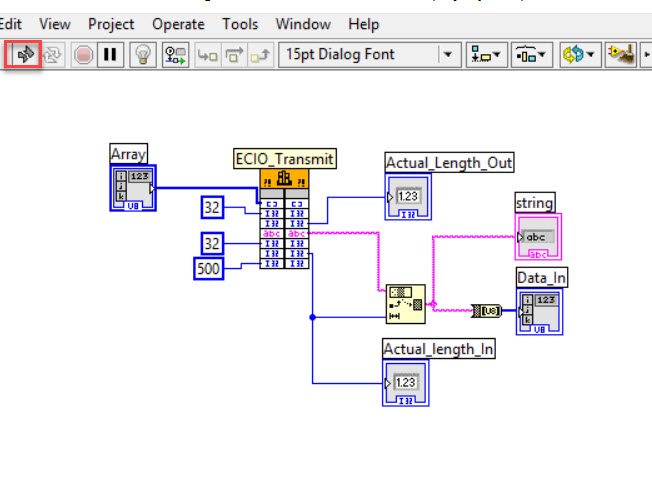Viewport: 652px width, 478px height.
Task: Click the upper 32 constant
Action: click(212, 207)
